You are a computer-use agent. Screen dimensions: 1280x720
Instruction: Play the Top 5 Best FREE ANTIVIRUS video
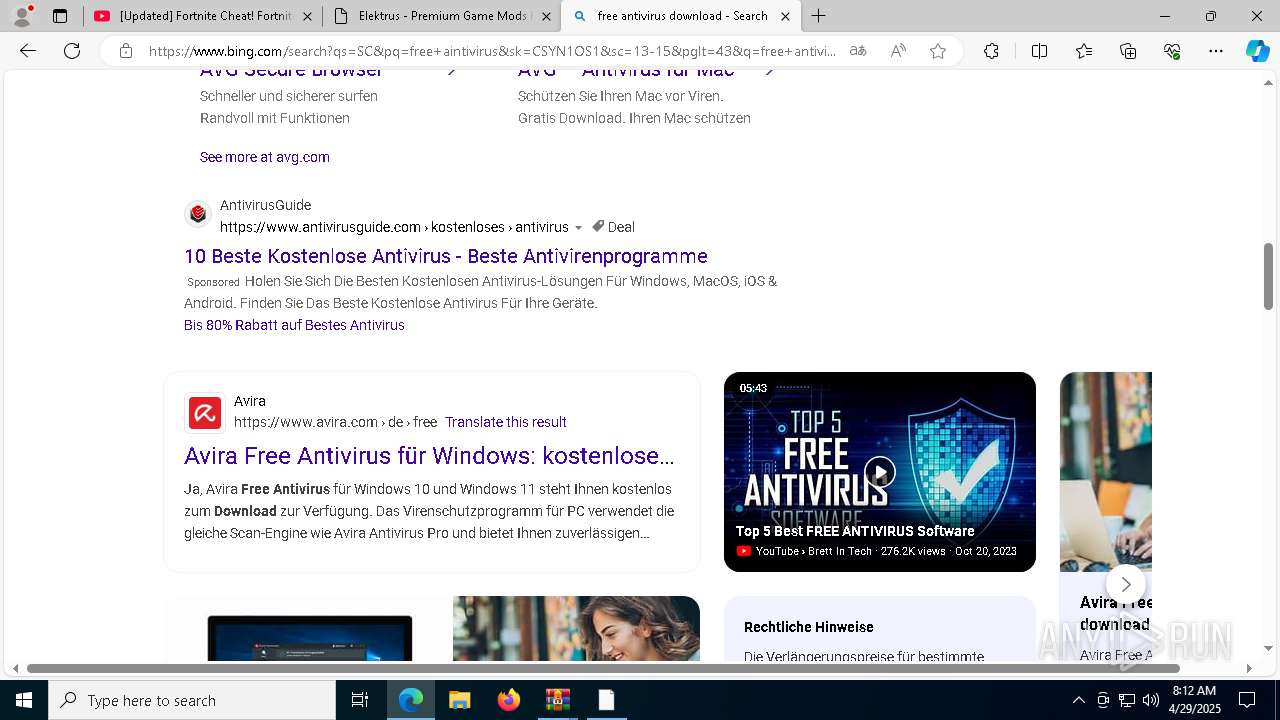click(880, 472)
